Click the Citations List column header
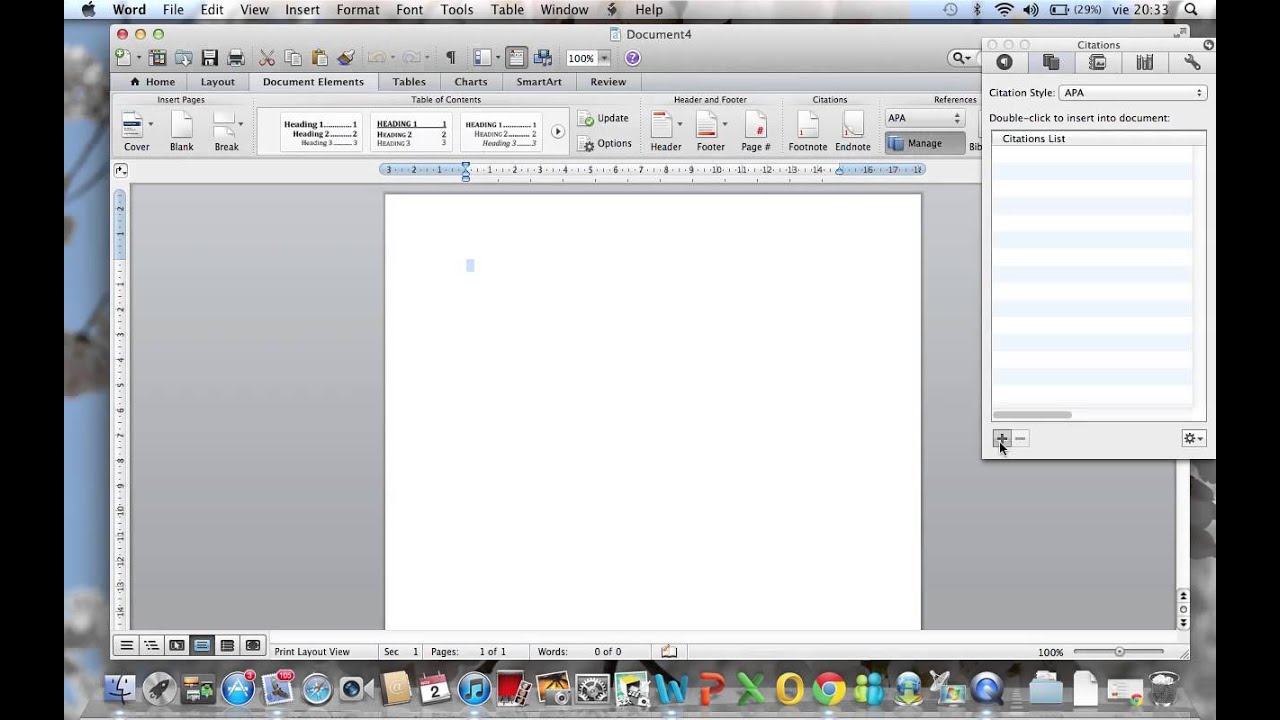This screenshot has width=1280, height=720. [1098, 139]
